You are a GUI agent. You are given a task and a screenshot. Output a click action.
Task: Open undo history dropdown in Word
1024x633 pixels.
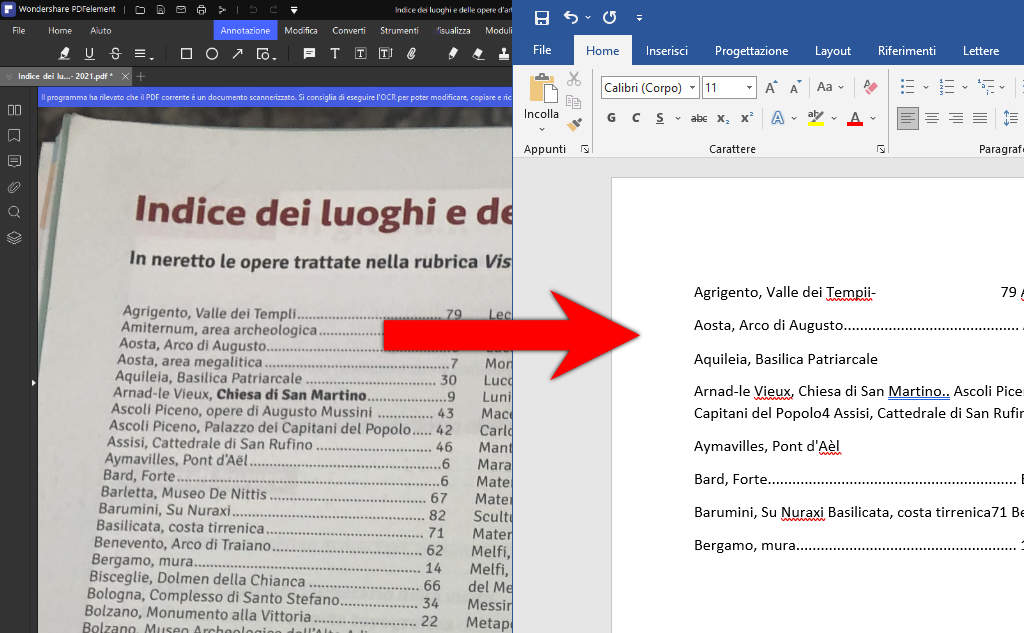click(588, 18)
